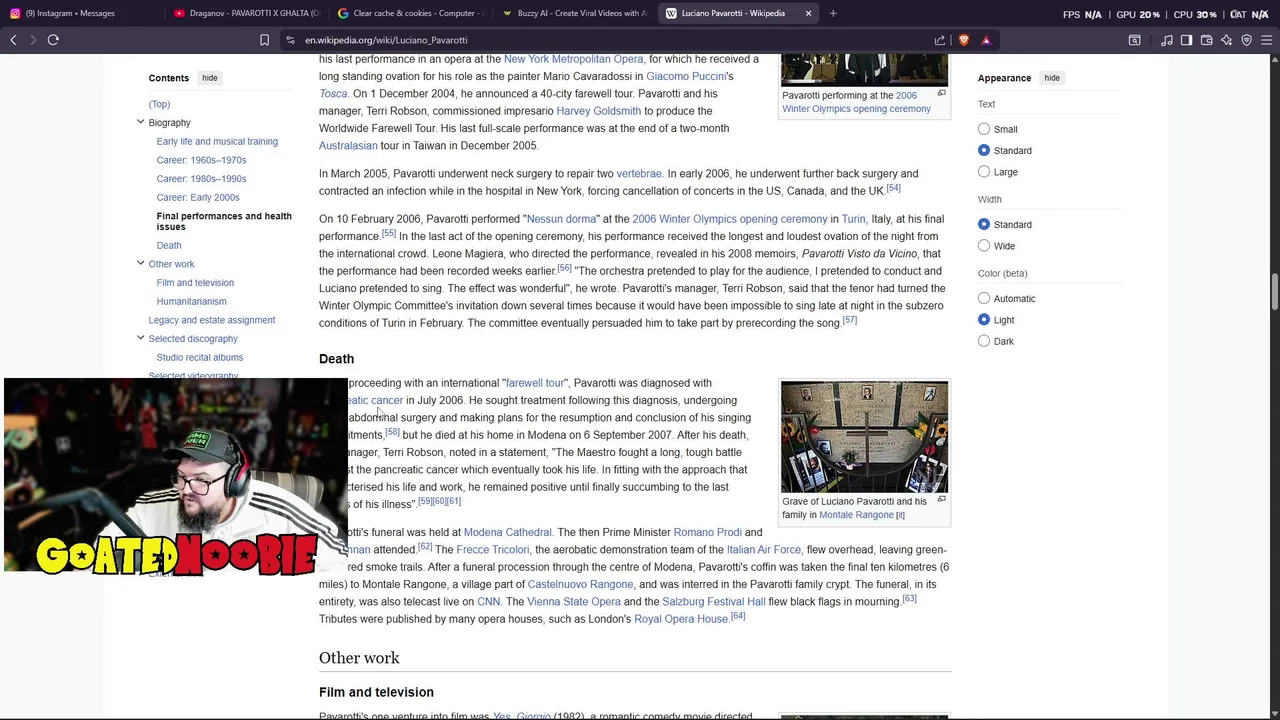
Task: Collapse the Biography section in contents
Action: tap(140, 122)
